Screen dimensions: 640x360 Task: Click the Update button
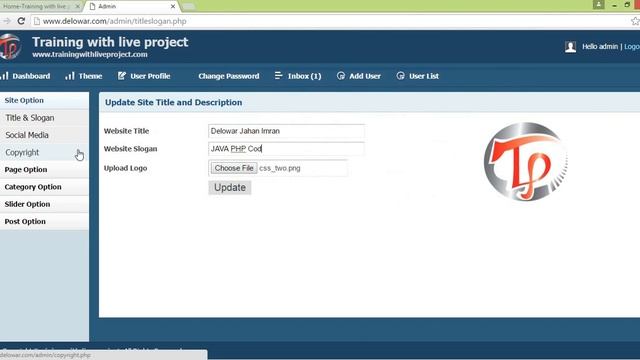(230, 187)
